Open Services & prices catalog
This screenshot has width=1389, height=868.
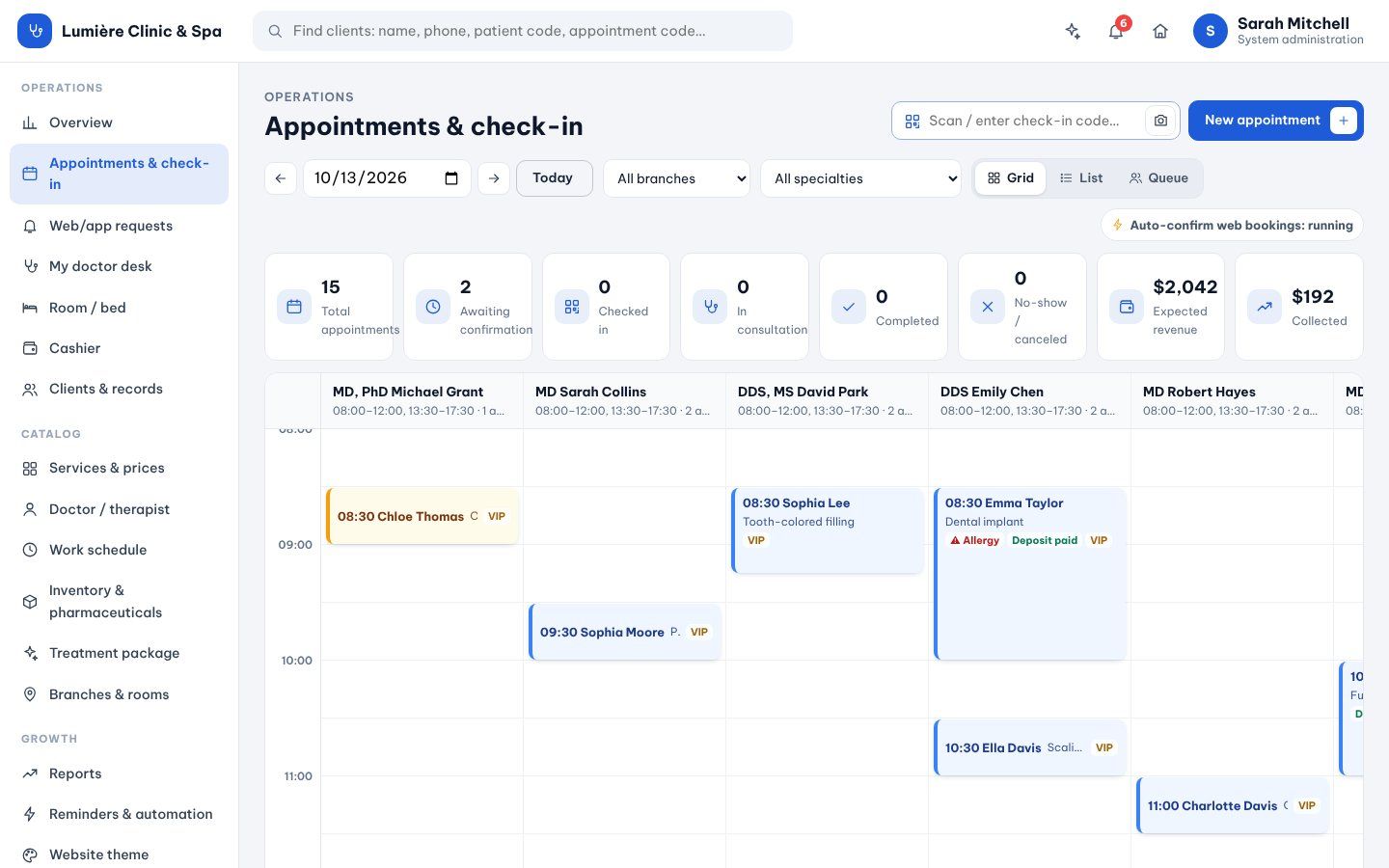[120, 468]
